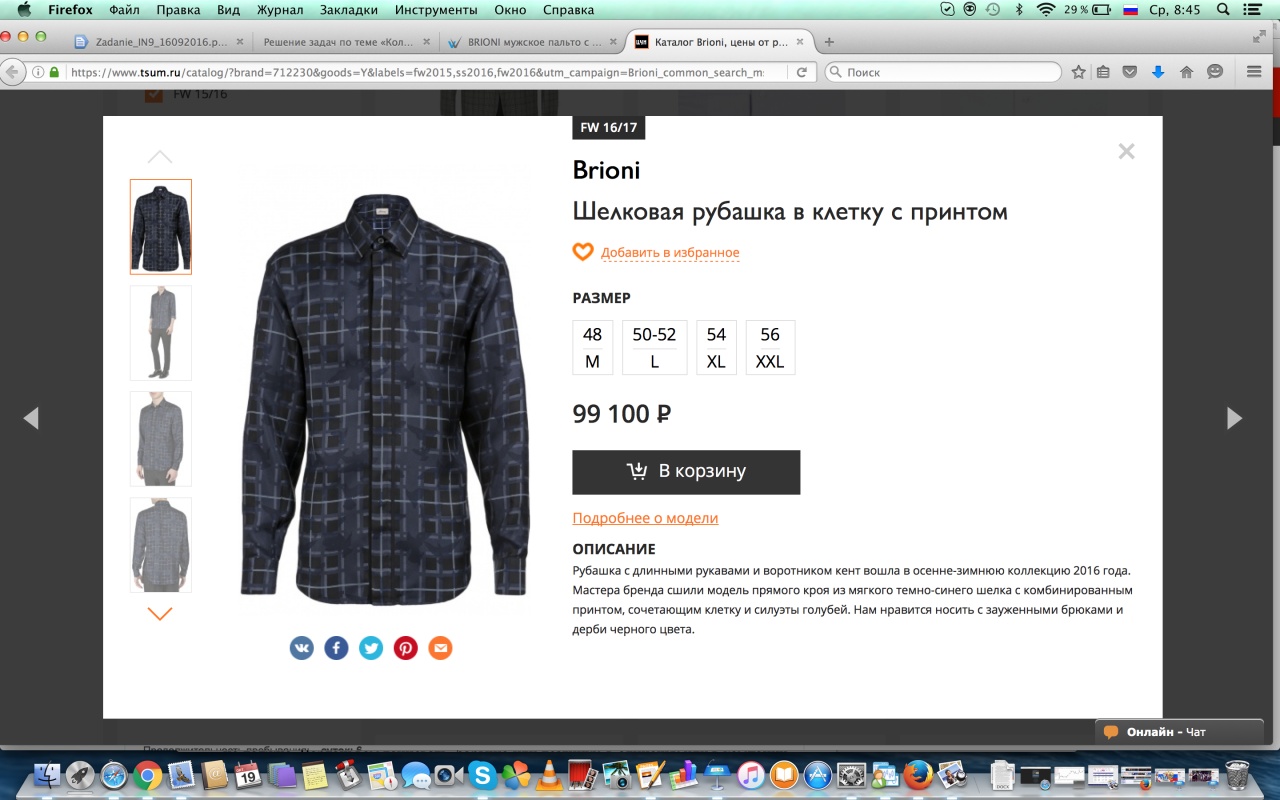Go to the next product with the right arrow

[x=1234, y=418]
